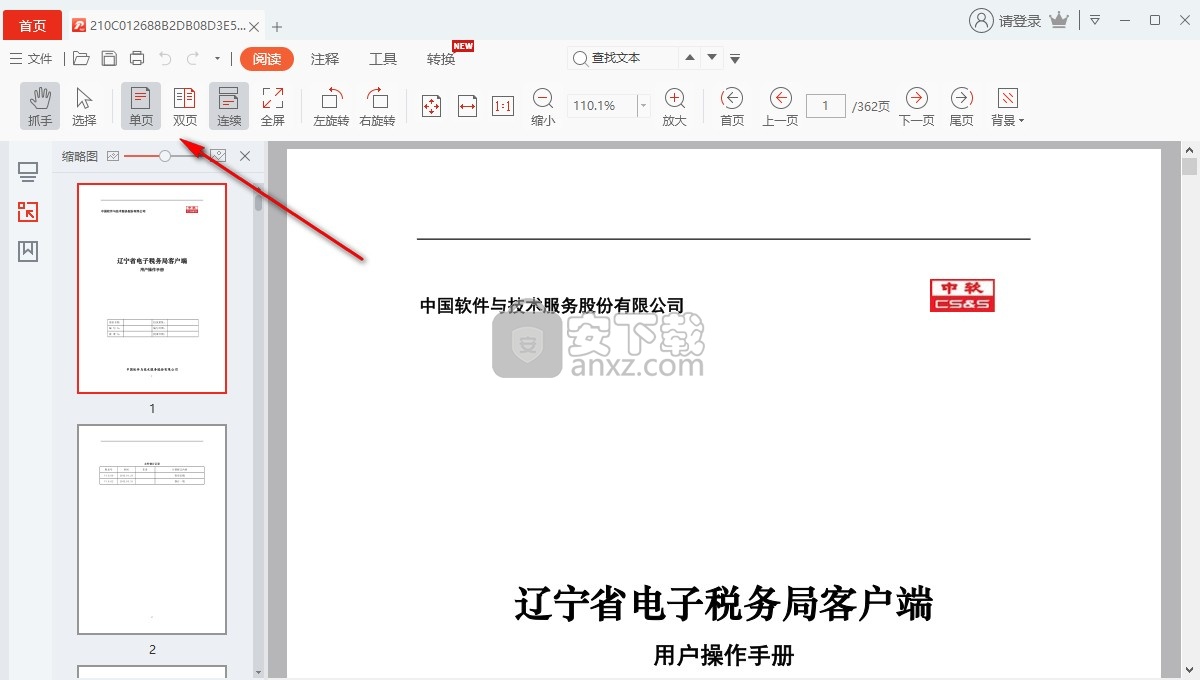This screenshot has width=1200, height=680.
Task: Click the save icon
Action: (109, 59)
